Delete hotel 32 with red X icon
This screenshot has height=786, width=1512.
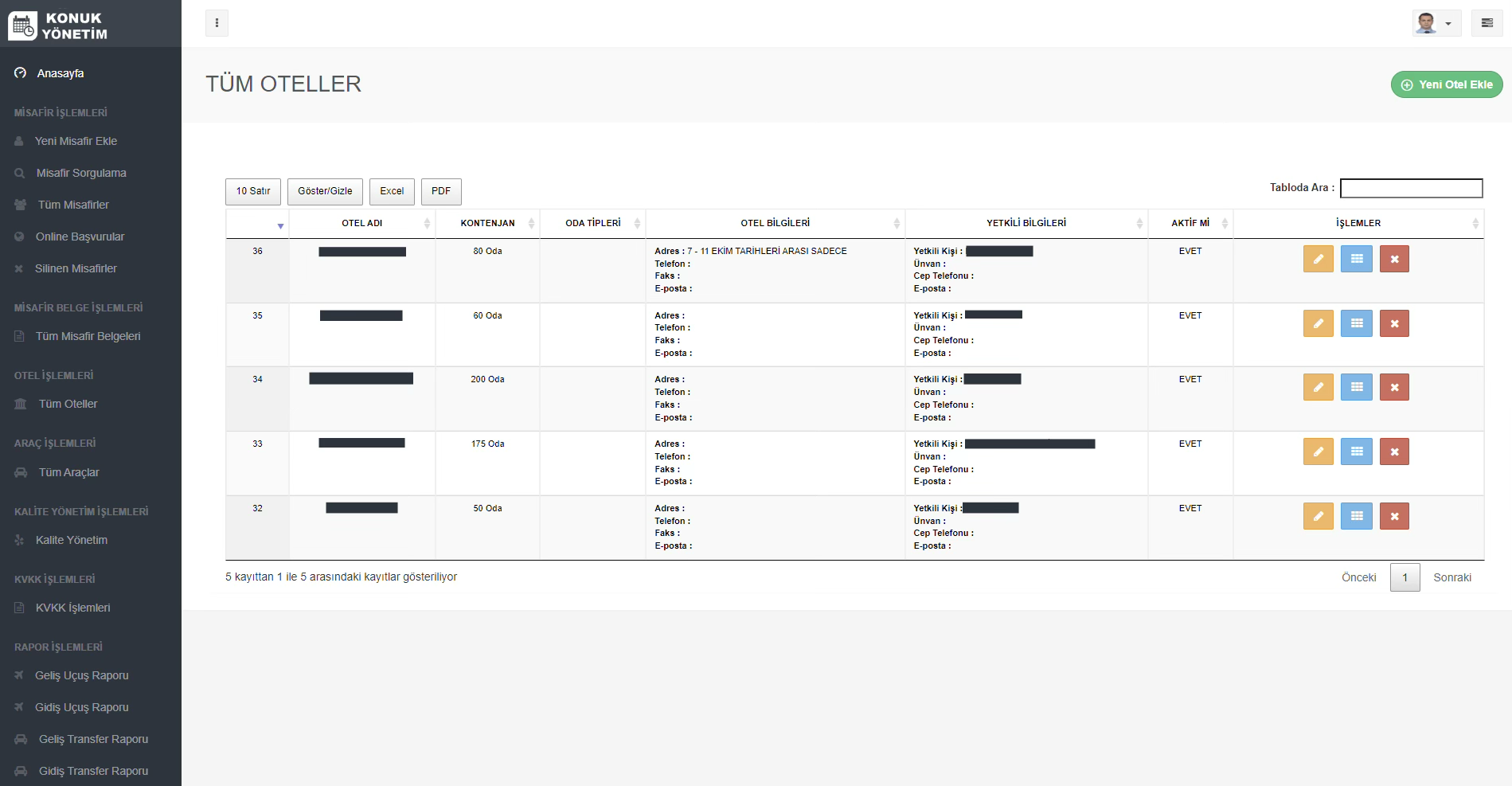point(1394,516)
